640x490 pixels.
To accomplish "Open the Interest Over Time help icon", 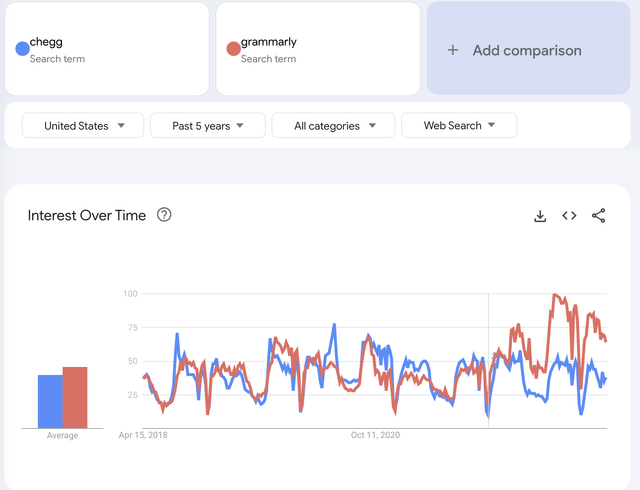I will click(164, 215).
